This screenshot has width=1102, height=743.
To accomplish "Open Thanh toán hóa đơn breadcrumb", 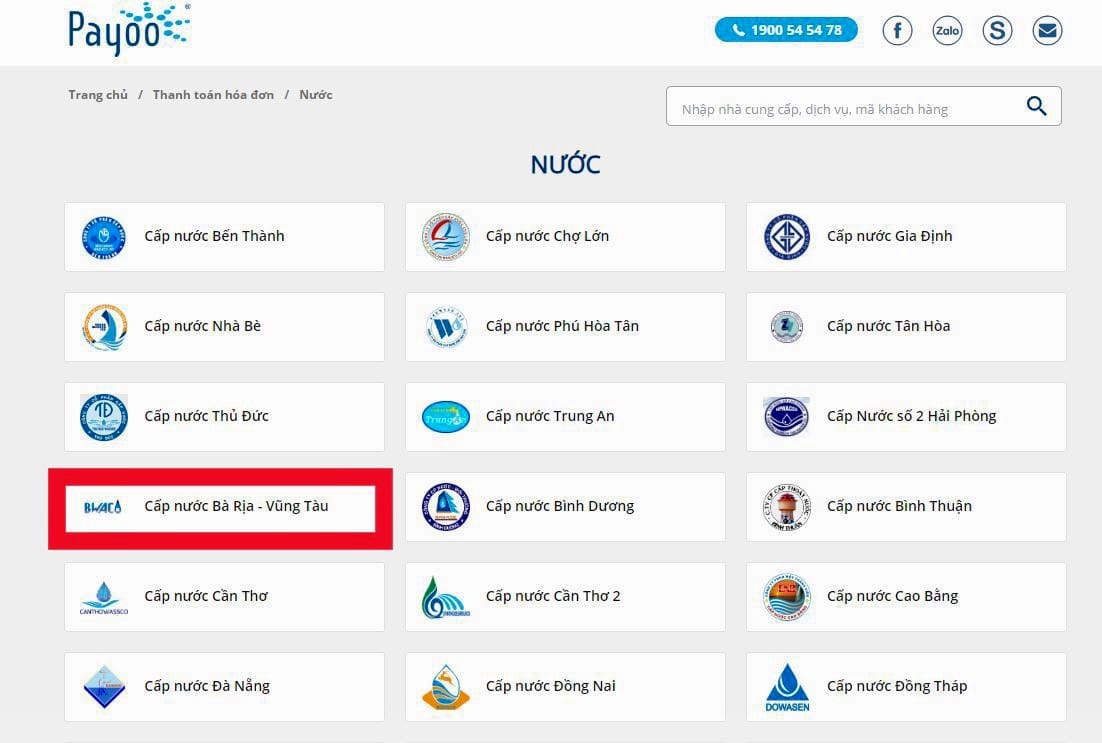I will [214, 94].
